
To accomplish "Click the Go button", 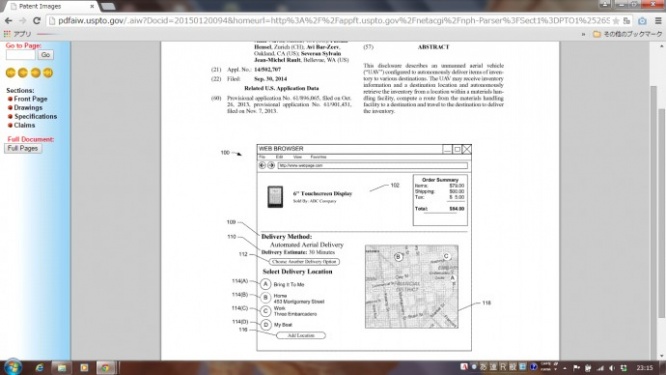I will click(x=45, y=55).
